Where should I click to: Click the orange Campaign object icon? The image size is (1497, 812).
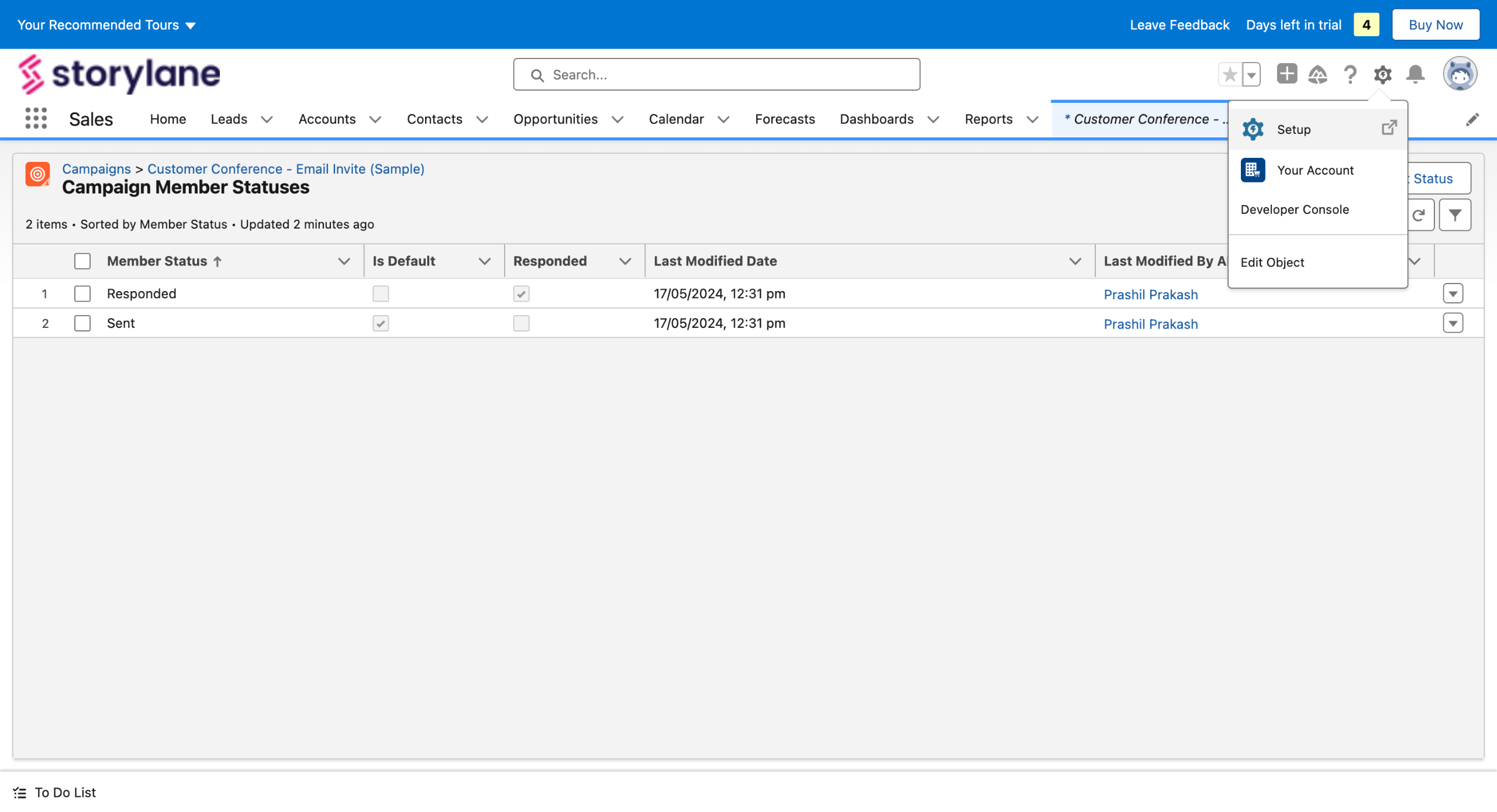[37, 174]
